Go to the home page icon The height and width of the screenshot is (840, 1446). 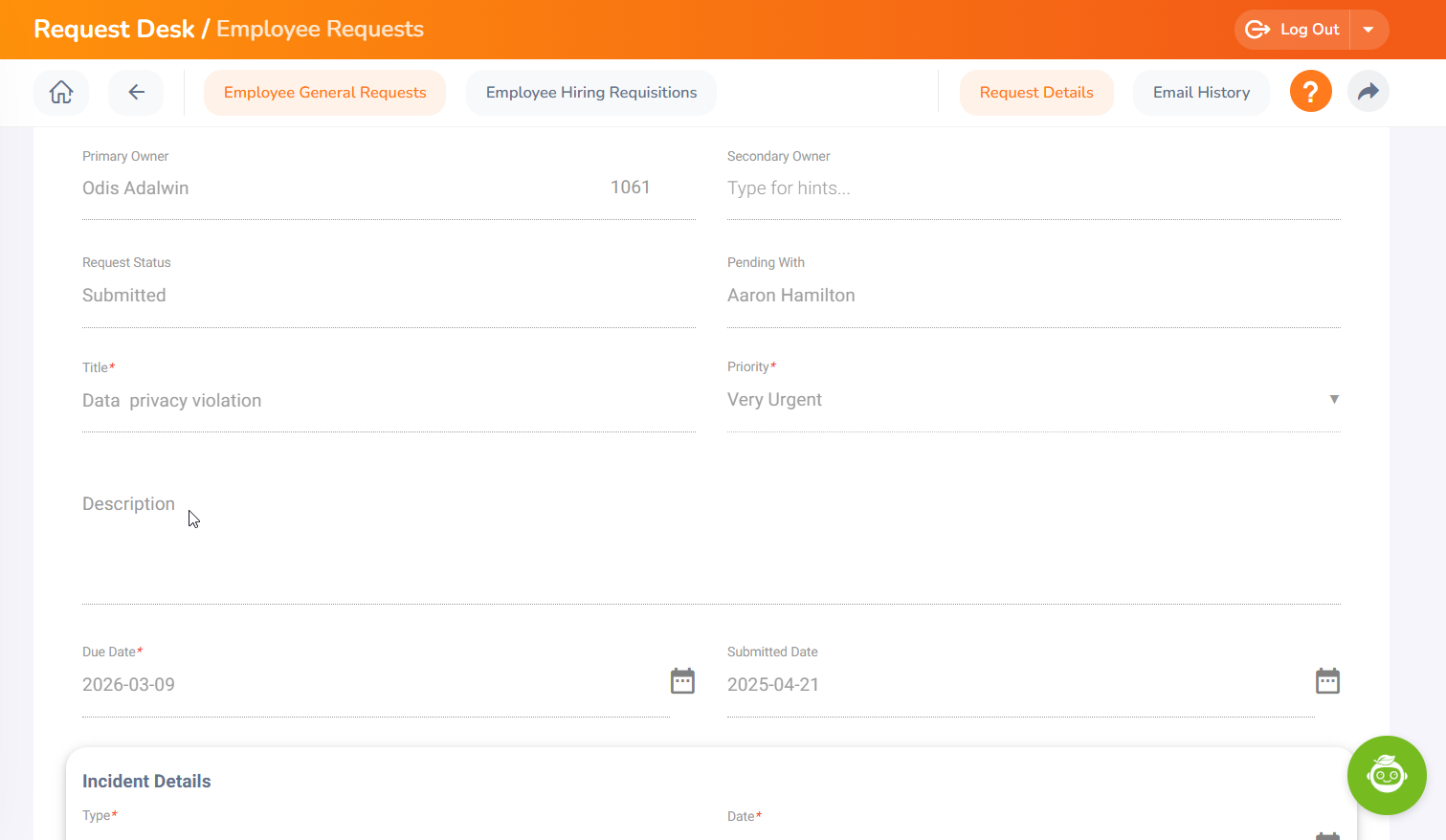coord(61,93)
